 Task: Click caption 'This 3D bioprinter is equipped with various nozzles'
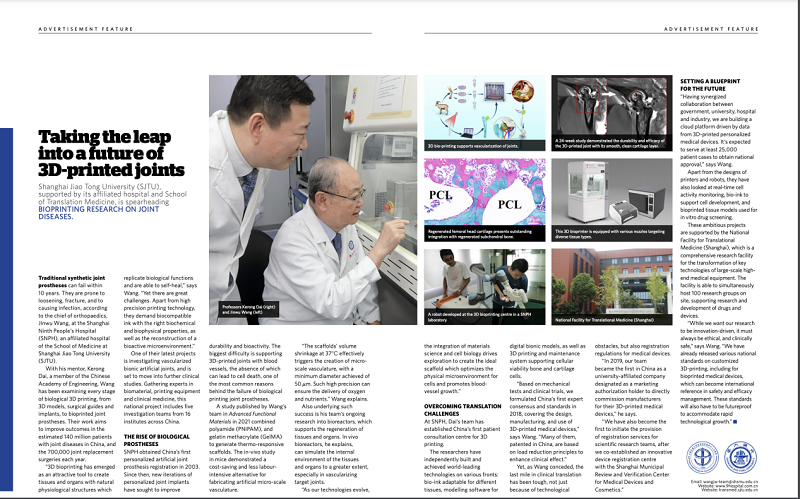coord(610,234)
